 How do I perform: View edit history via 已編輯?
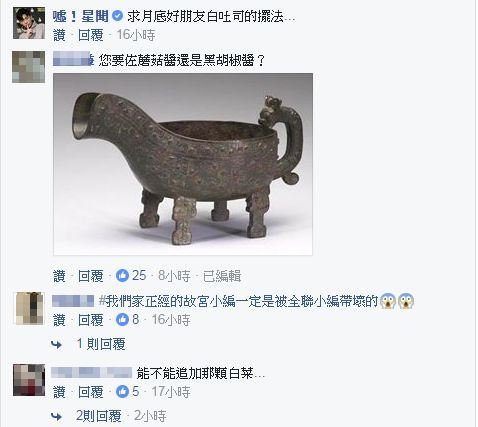point(222,276)
